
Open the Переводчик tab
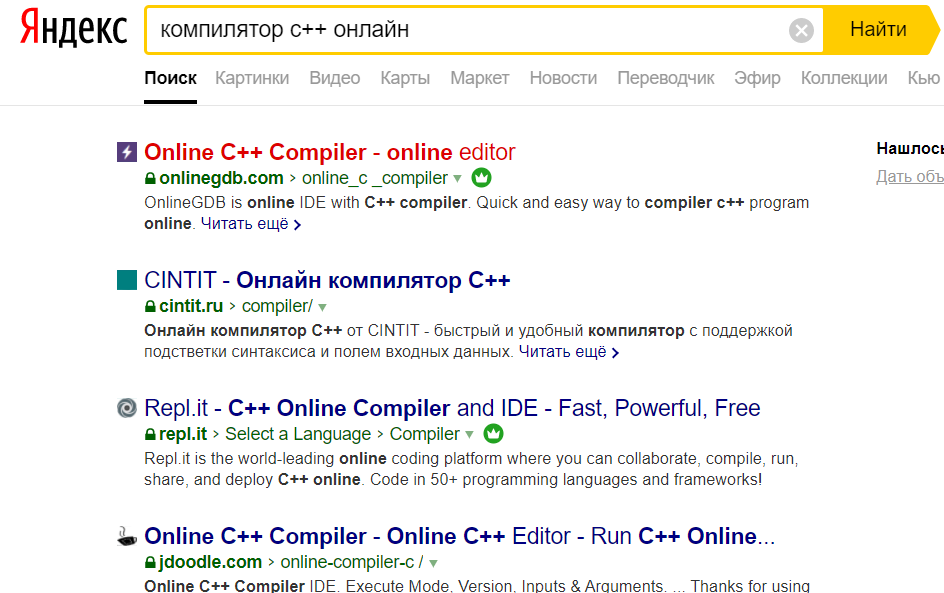666,78
